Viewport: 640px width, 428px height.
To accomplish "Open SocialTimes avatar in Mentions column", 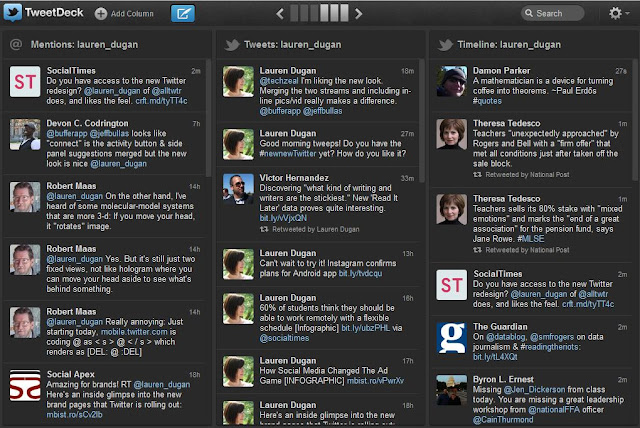I will (25, 82).
